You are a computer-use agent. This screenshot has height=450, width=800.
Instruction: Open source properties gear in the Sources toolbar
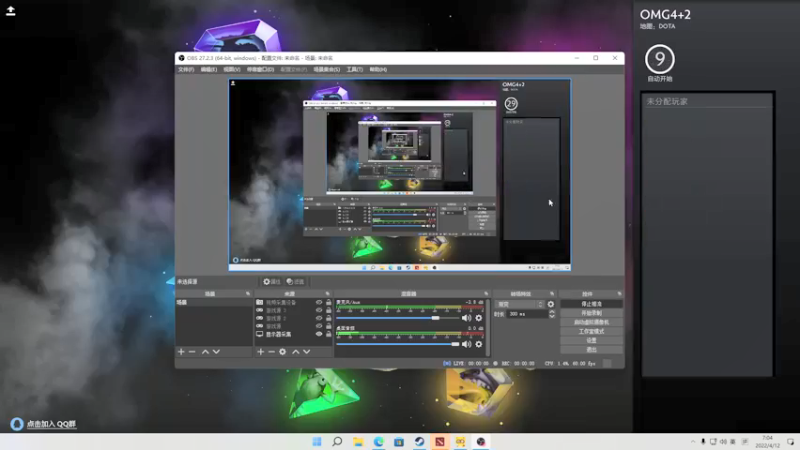(283, 352)
